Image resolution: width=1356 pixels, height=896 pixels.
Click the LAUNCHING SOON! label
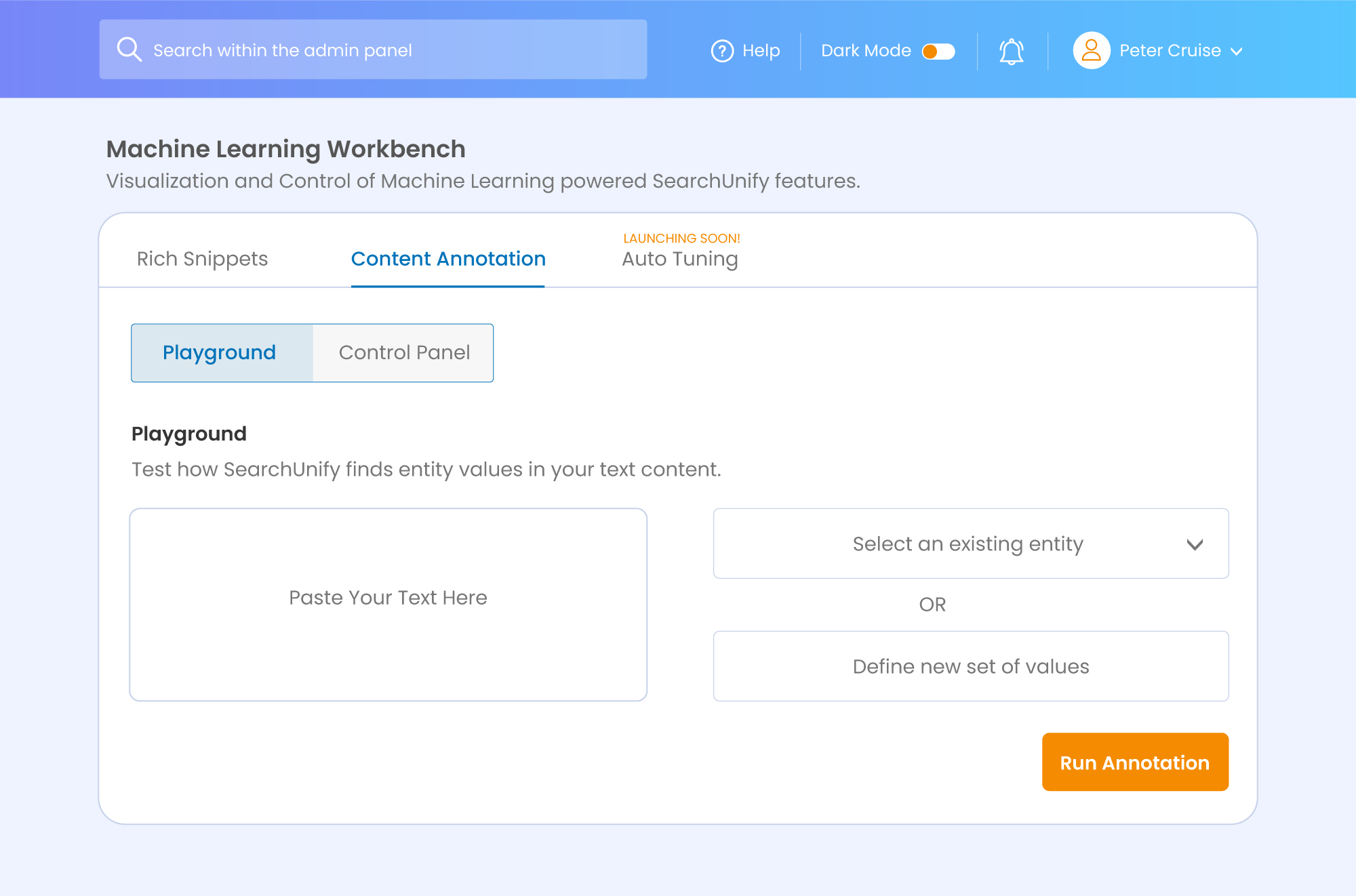681,239
